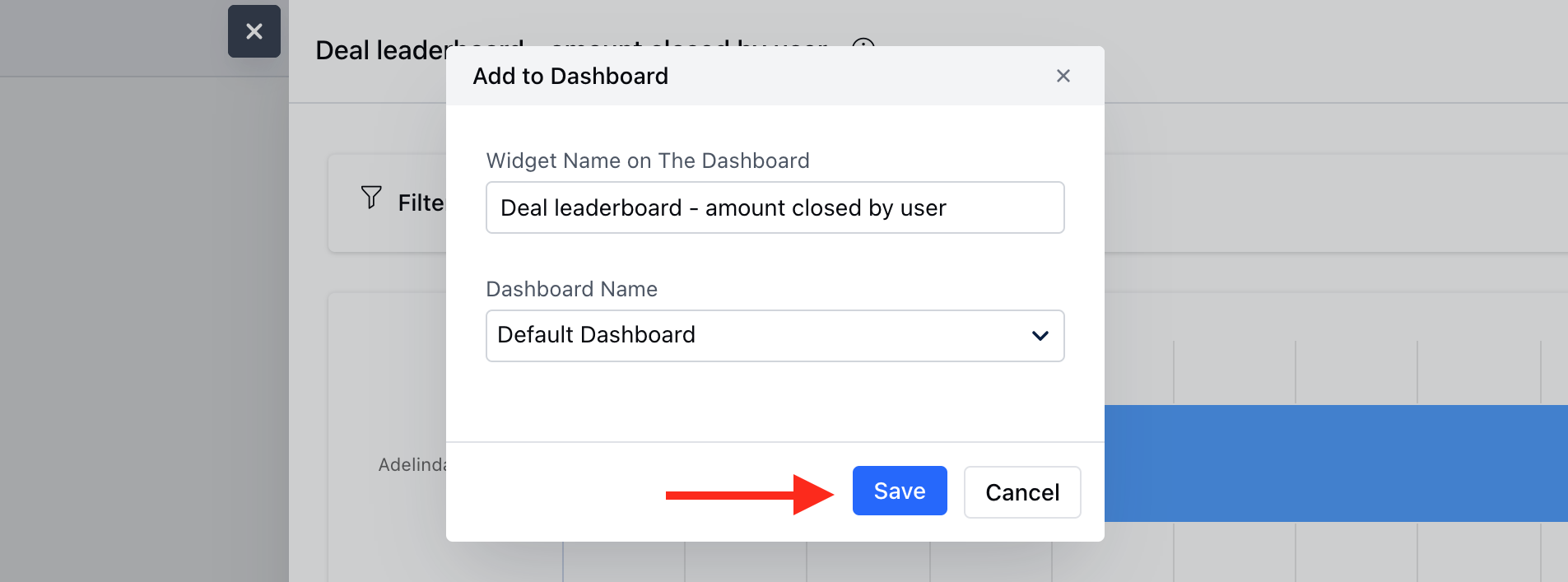Screen dimensions: 1568x582
Task: Save the widget to the dashboard
Action: 900,491
